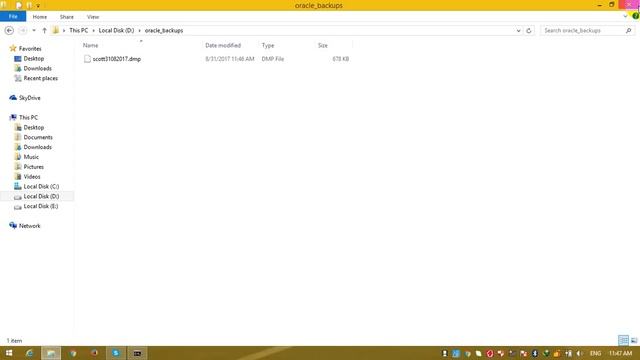
Task: Launch Internet Explorer from the taskbar
Action: pyautogui.click(x=29, y=353)
